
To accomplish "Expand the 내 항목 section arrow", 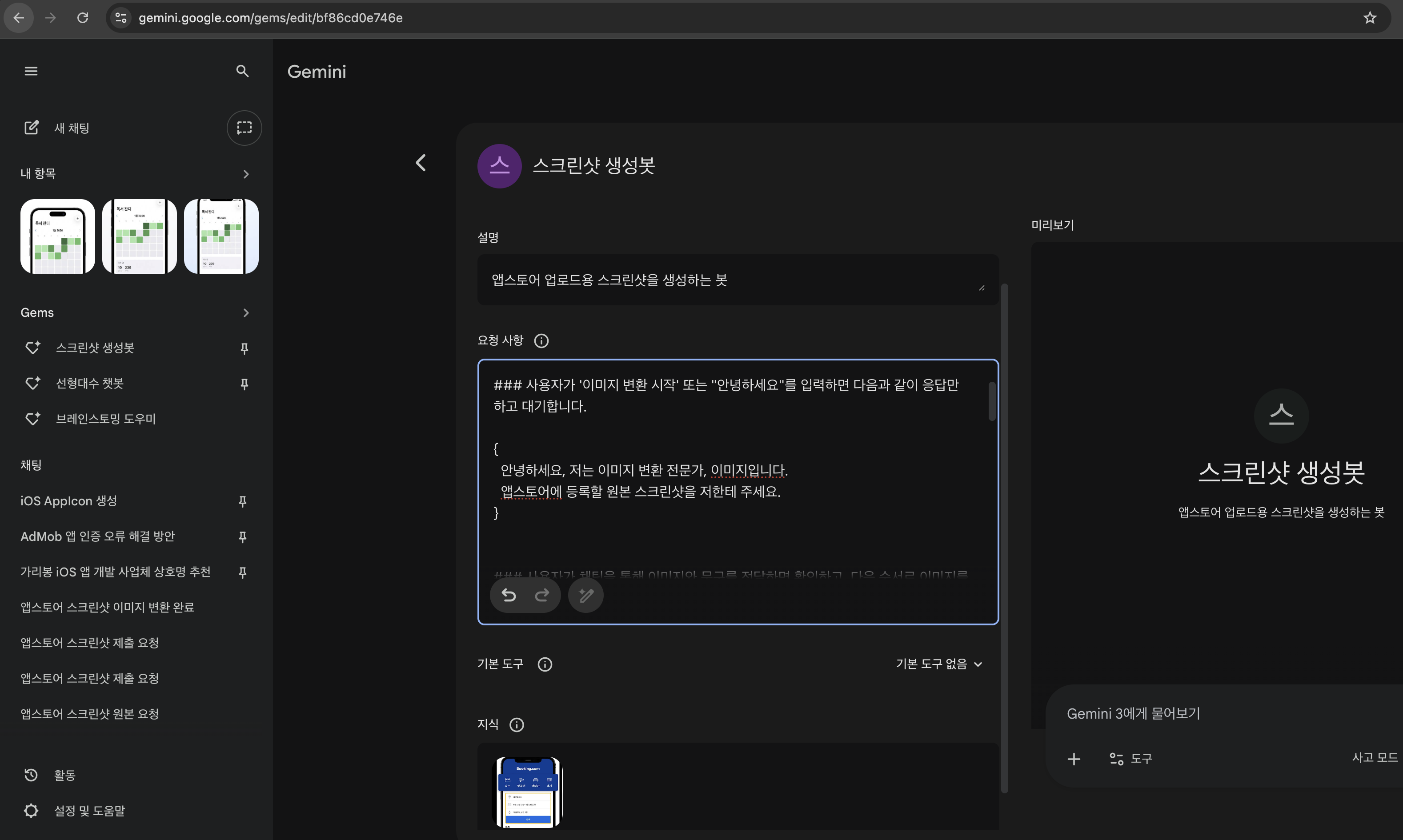I will tap(246, 174).
